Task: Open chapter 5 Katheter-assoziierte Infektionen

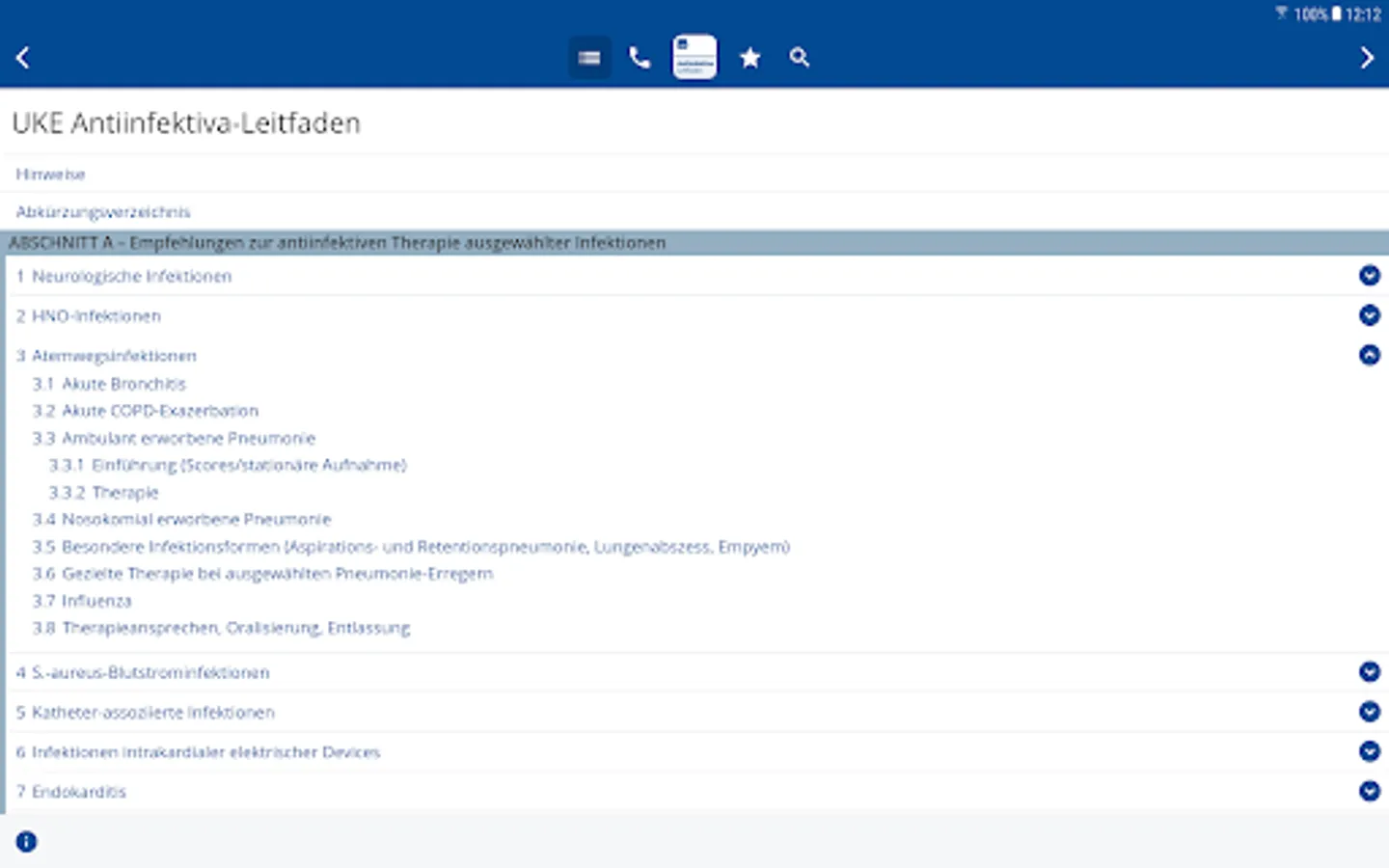Action: tap(145, 713)
